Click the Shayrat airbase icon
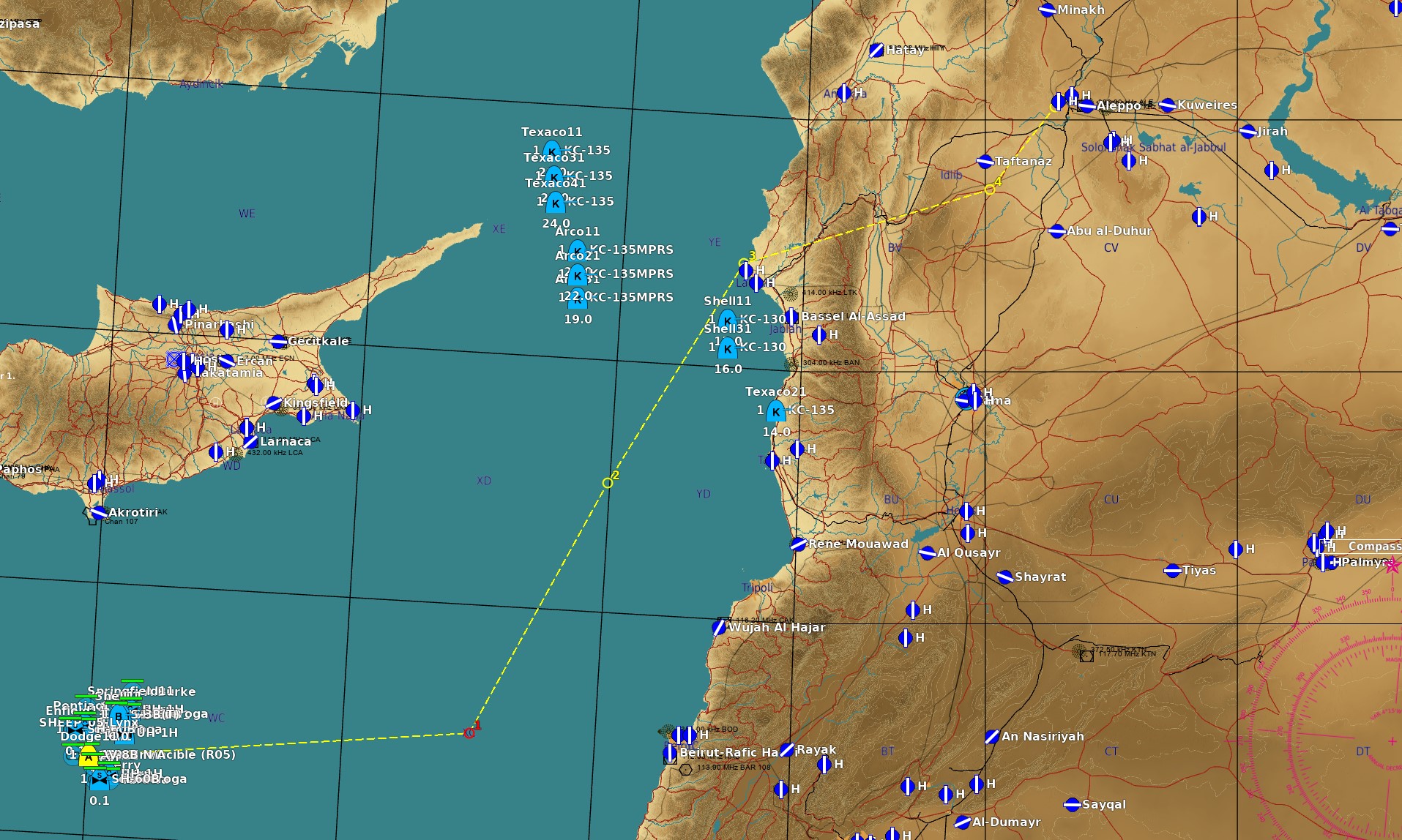 pos(1005,577)
